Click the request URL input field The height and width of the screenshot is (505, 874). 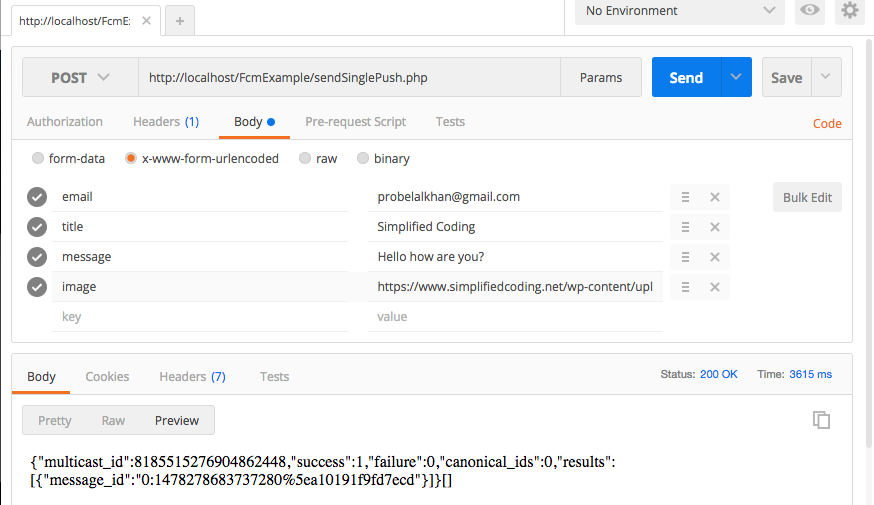348,77
